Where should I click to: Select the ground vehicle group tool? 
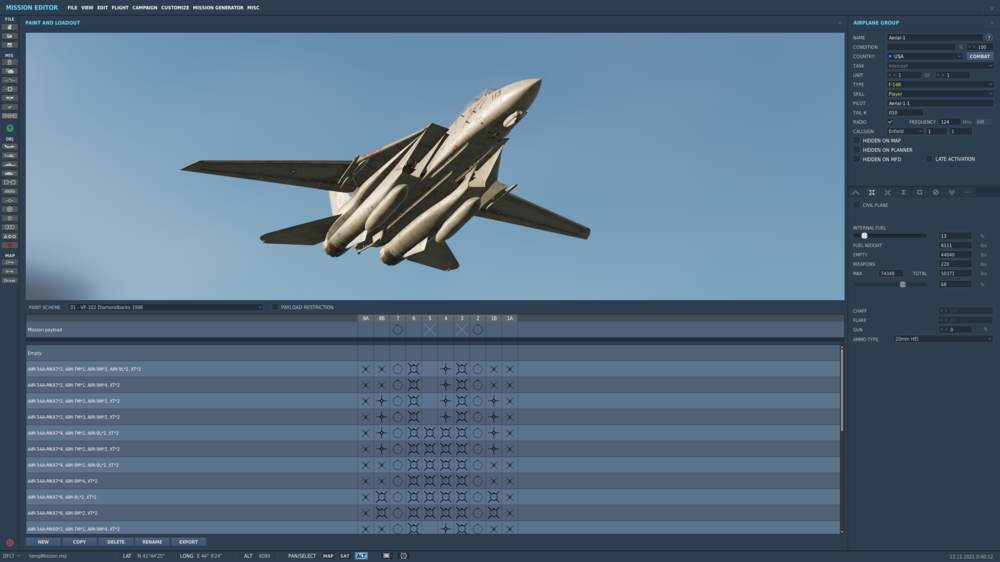tap(10, 174)
